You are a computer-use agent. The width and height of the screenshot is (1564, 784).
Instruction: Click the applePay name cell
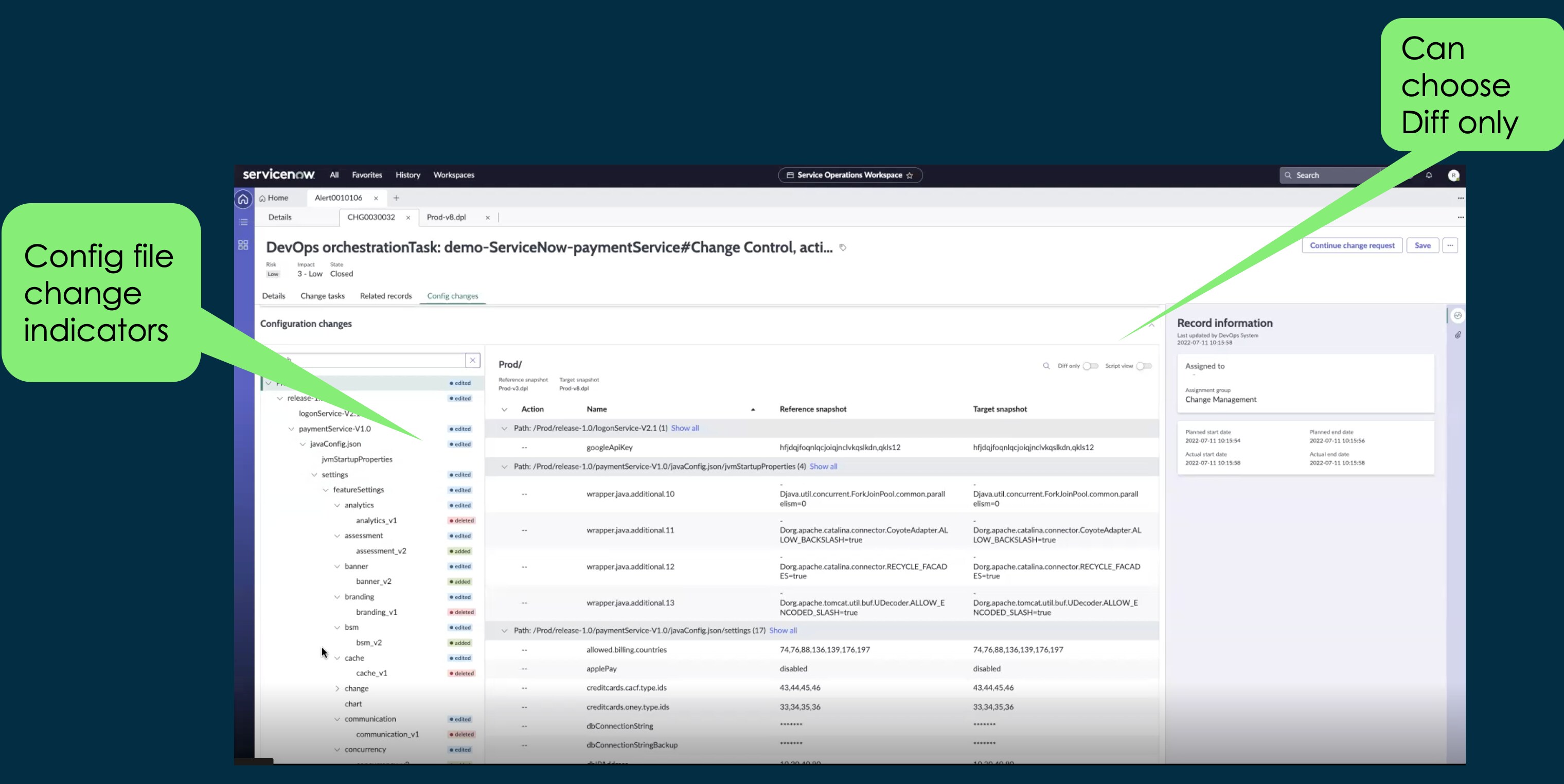tap(602, 669)
